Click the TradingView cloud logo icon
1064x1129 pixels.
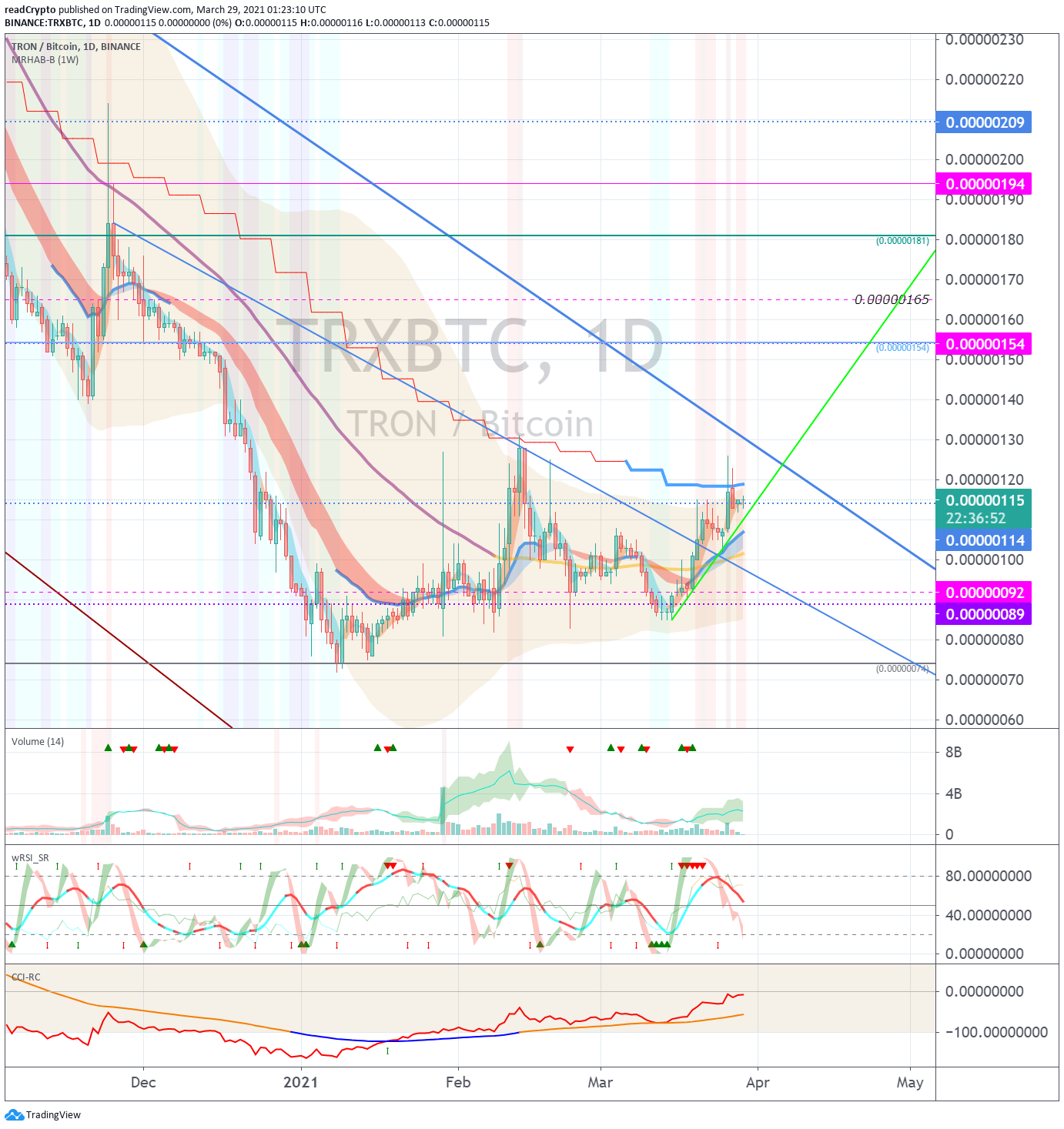coord(14,1114)
